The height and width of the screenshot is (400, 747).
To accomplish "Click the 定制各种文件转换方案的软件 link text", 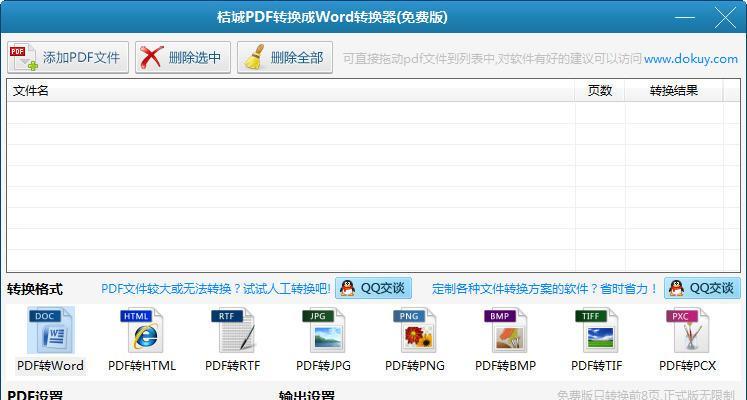I will point(545,289).
